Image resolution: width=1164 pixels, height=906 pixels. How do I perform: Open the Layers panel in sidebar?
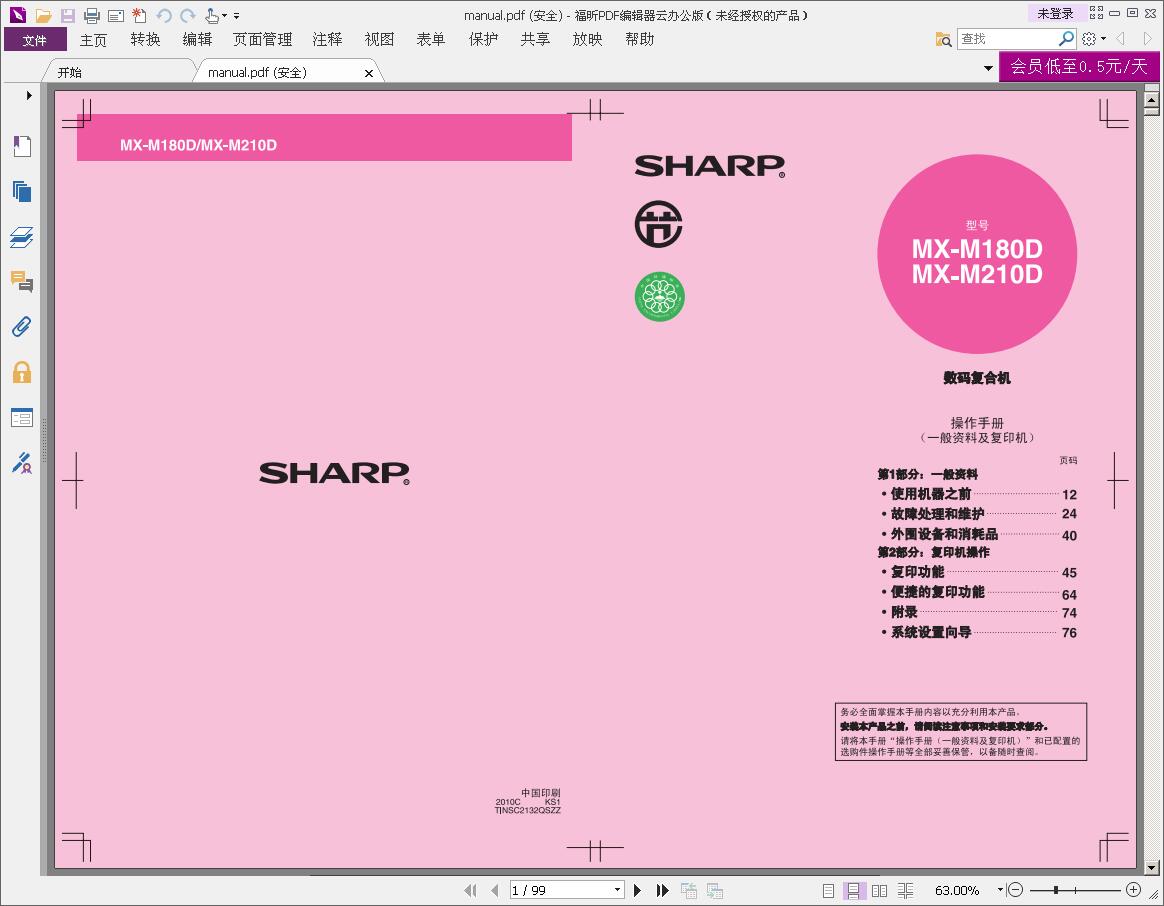point(22,237)
